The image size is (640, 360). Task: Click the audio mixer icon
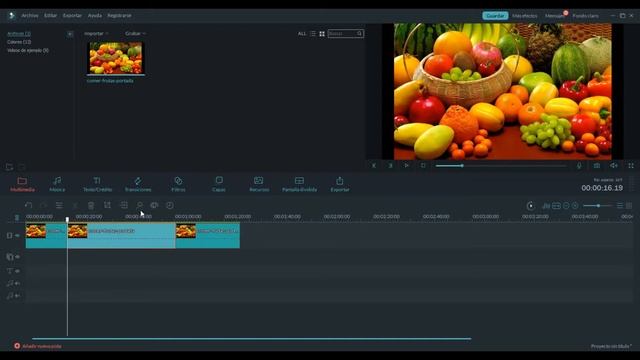(x=546, y=206)
